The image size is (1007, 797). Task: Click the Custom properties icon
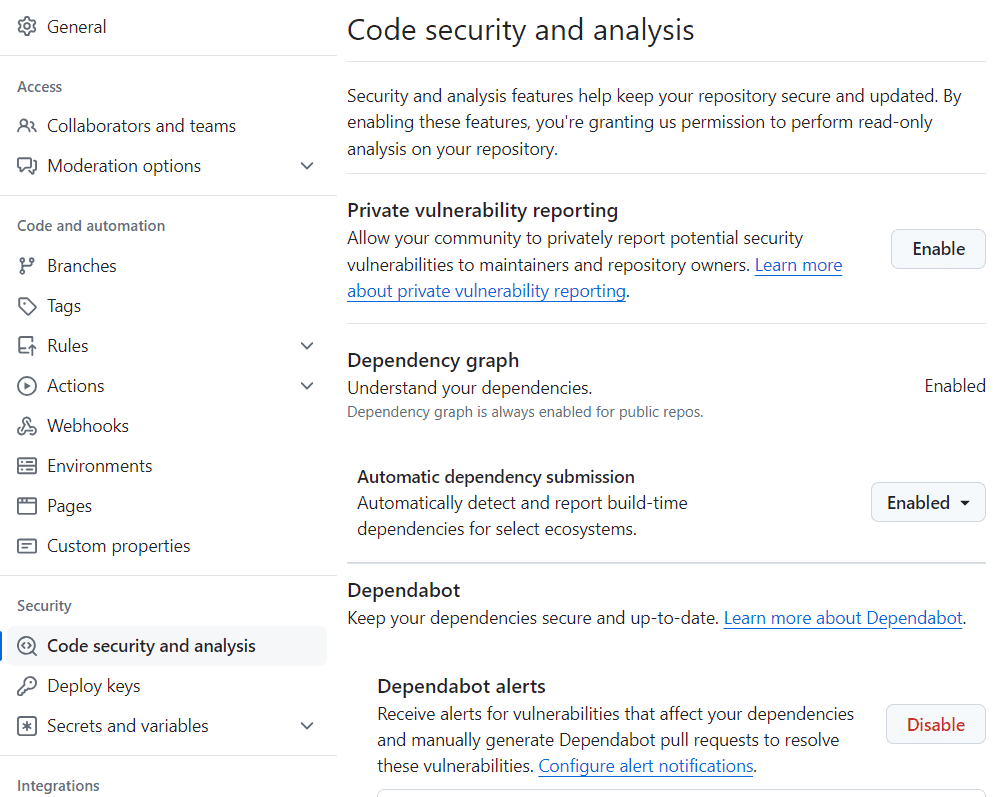(x=26, y=546)
